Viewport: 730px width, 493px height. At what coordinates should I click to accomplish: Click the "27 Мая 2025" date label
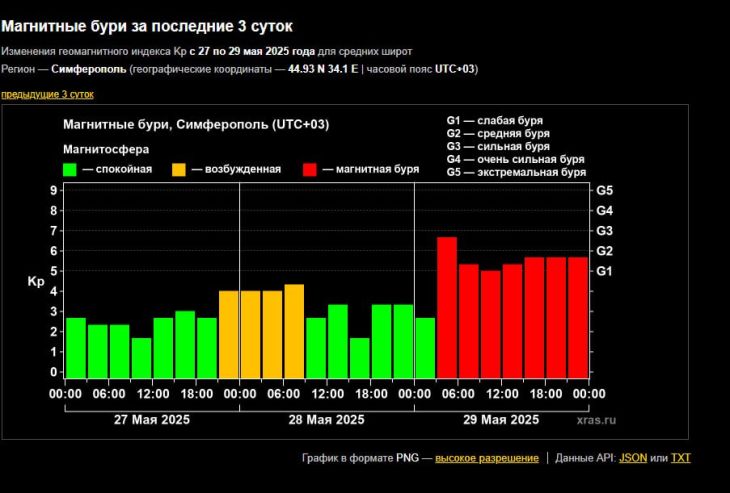[x=152, y=419]
